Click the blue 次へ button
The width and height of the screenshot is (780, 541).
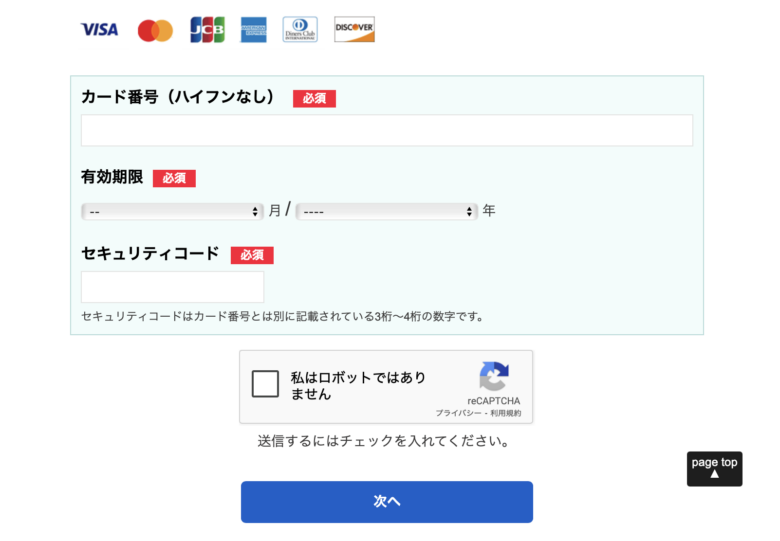pyautogui.click(x=387, y=502)
